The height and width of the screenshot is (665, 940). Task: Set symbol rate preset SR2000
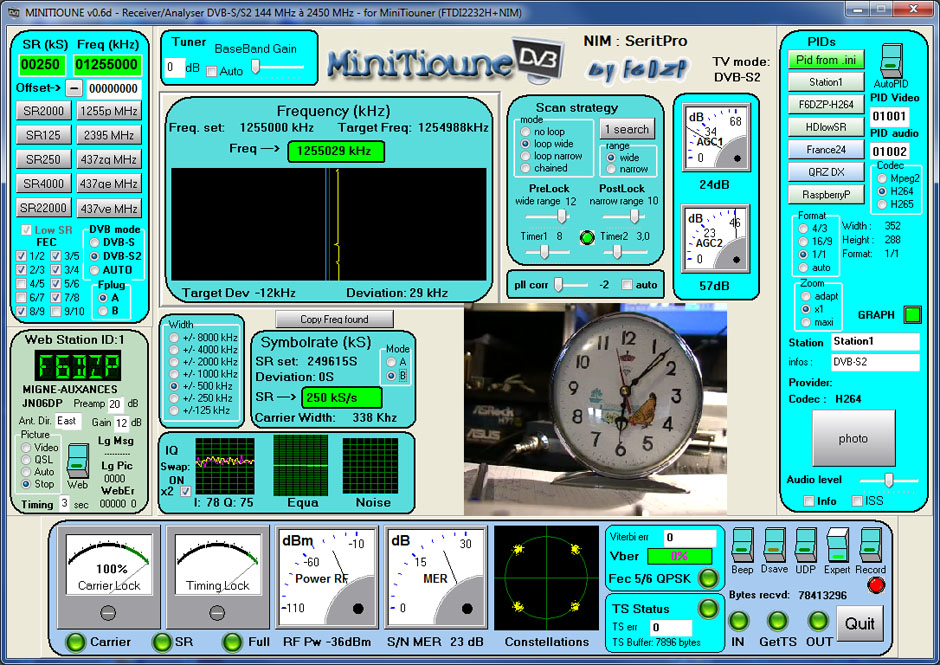[43, 111]
